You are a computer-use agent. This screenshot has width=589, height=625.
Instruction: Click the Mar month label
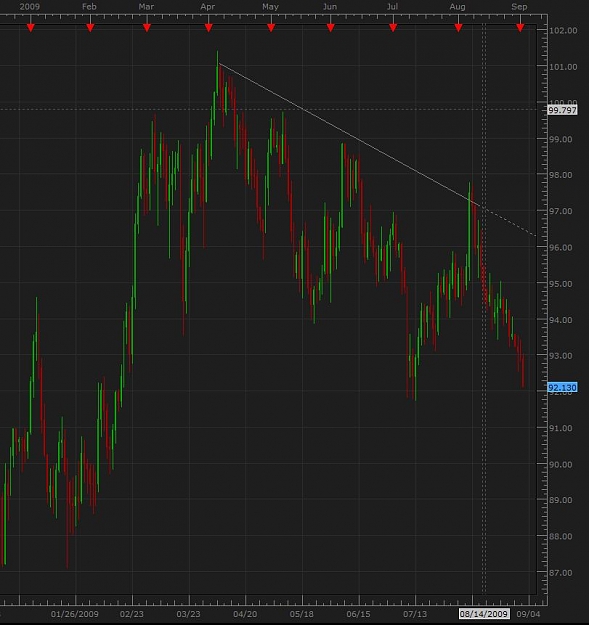pyautogui.click(x=146, y=7)
